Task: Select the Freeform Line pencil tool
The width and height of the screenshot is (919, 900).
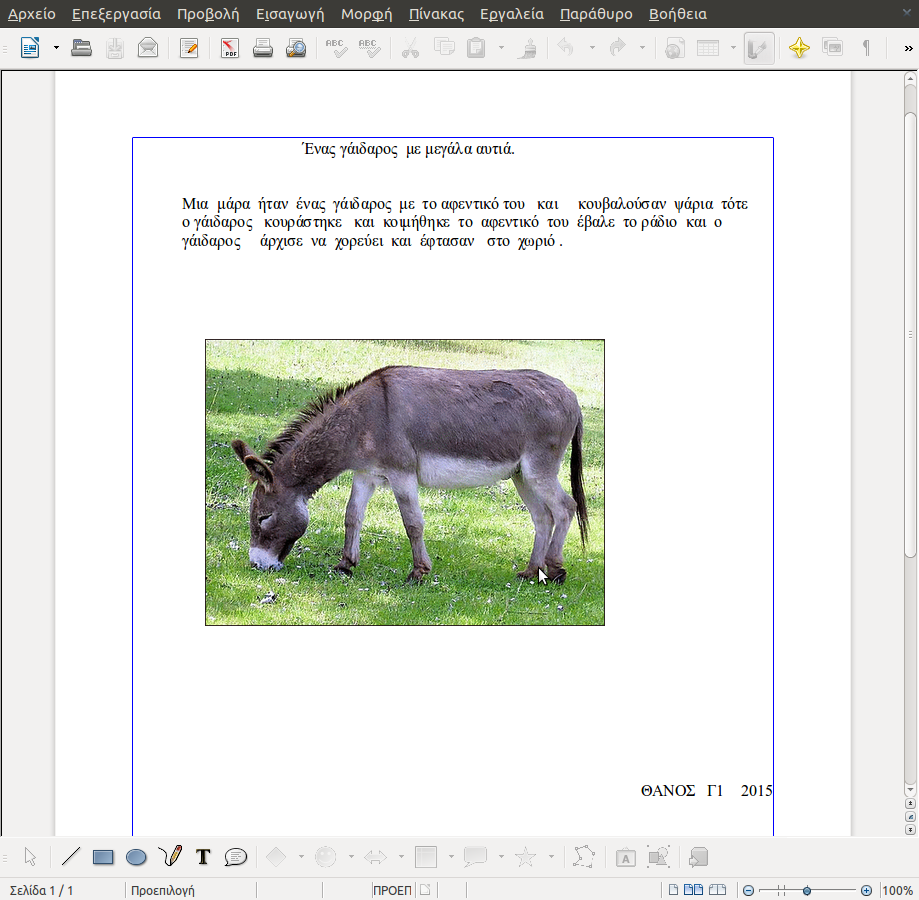Action: tap(170, 857)
